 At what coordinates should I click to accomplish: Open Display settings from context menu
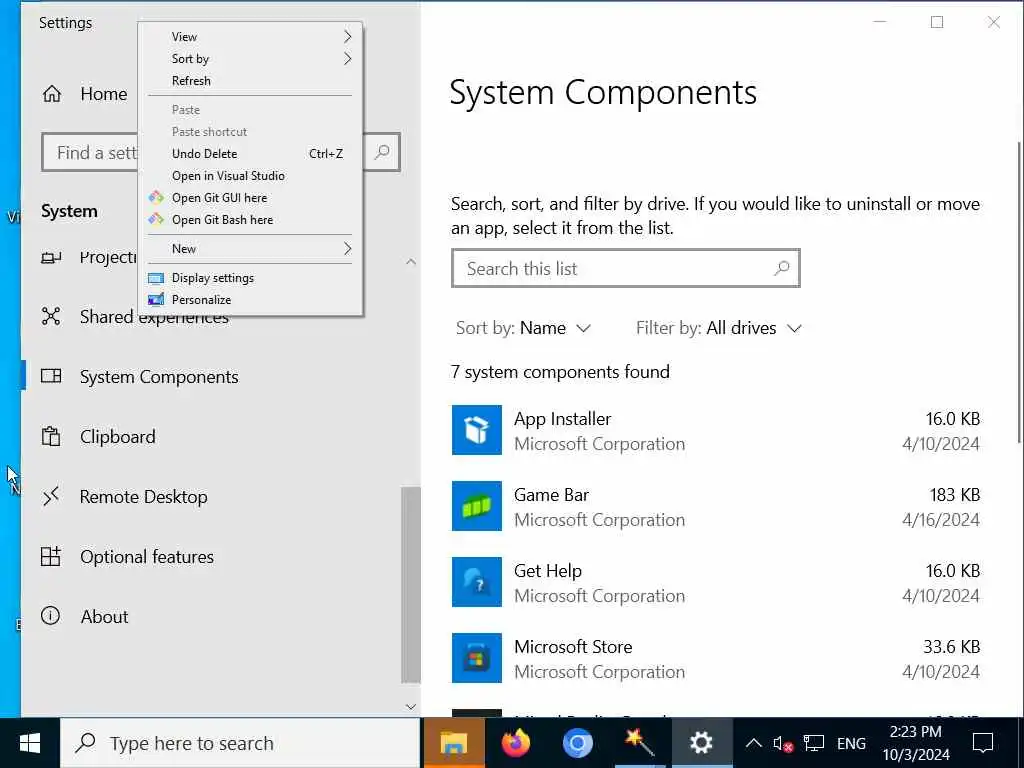(250, 278)
